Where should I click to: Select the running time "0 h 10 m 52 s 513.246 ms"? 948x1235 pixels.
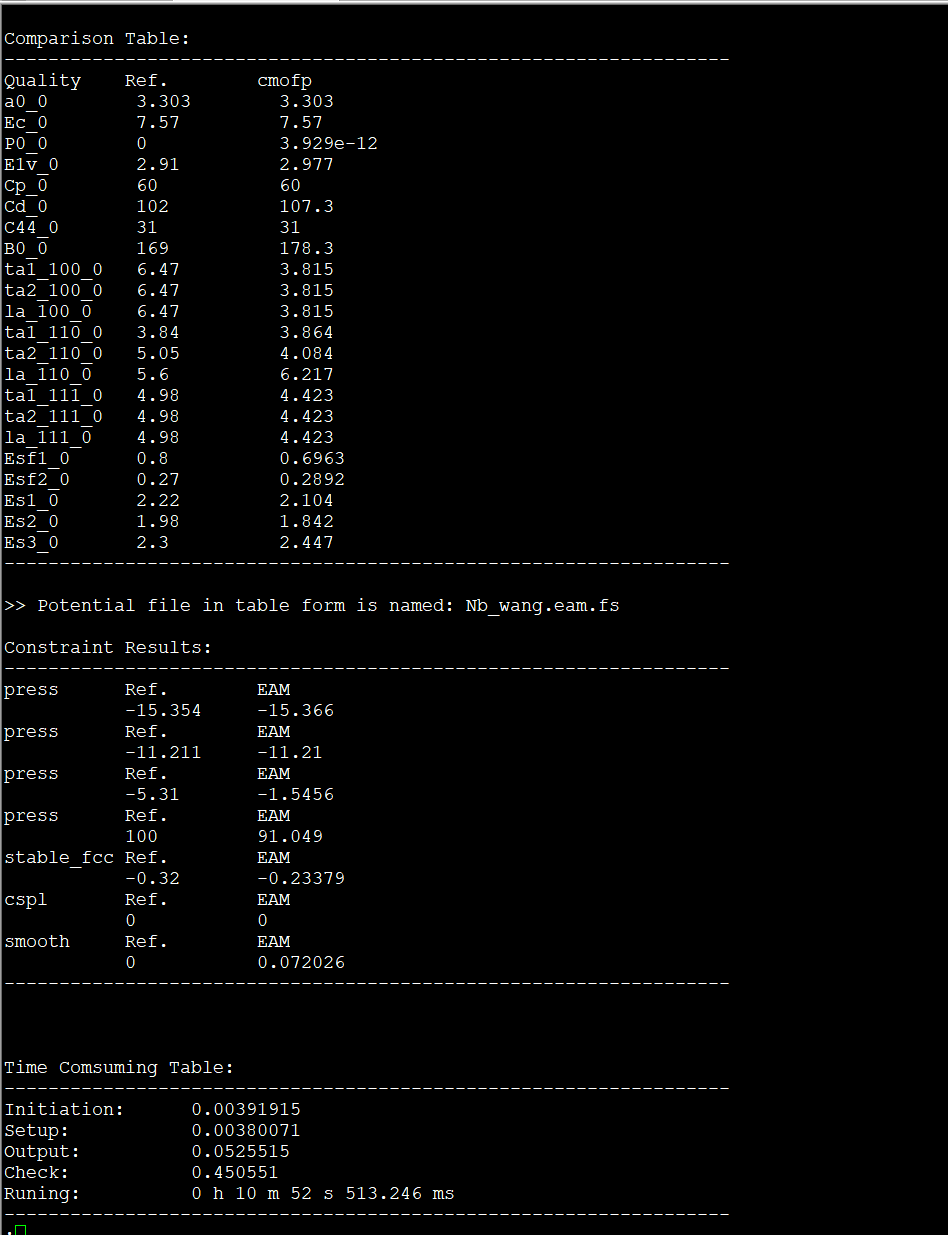pyautogui.click(x=323, y=1194)
